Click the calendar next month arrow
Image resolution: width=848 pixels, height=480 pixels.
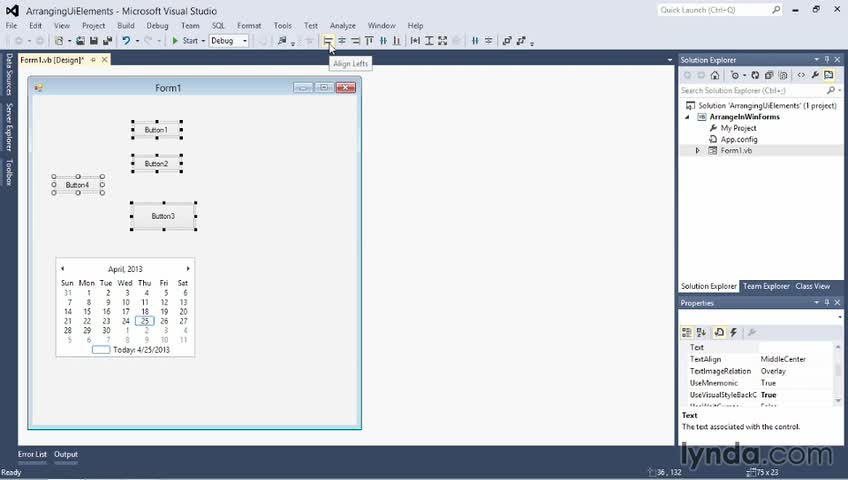point(188,269)
